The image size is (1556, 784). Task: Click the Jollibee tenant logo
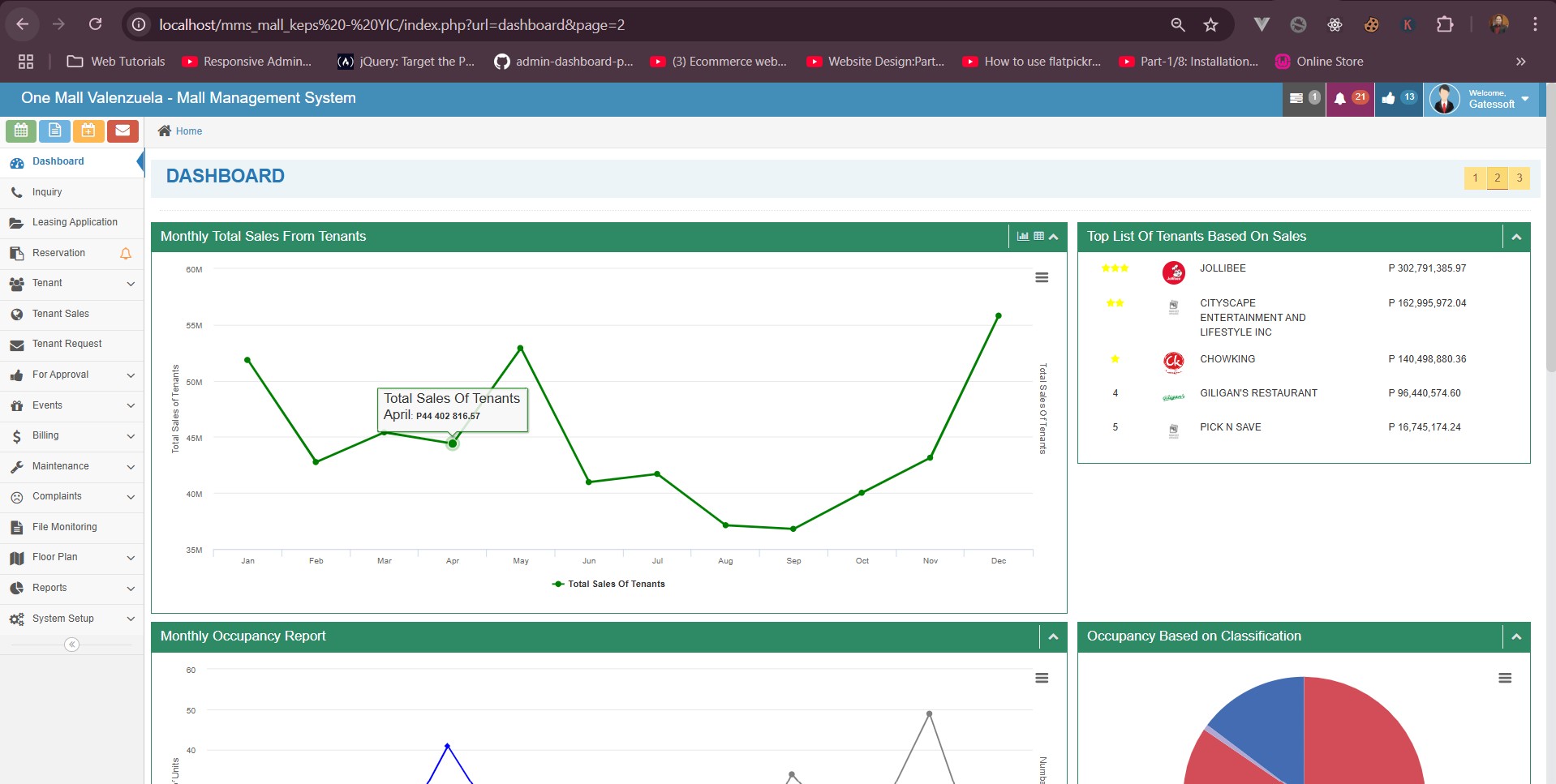point(1173,272)
